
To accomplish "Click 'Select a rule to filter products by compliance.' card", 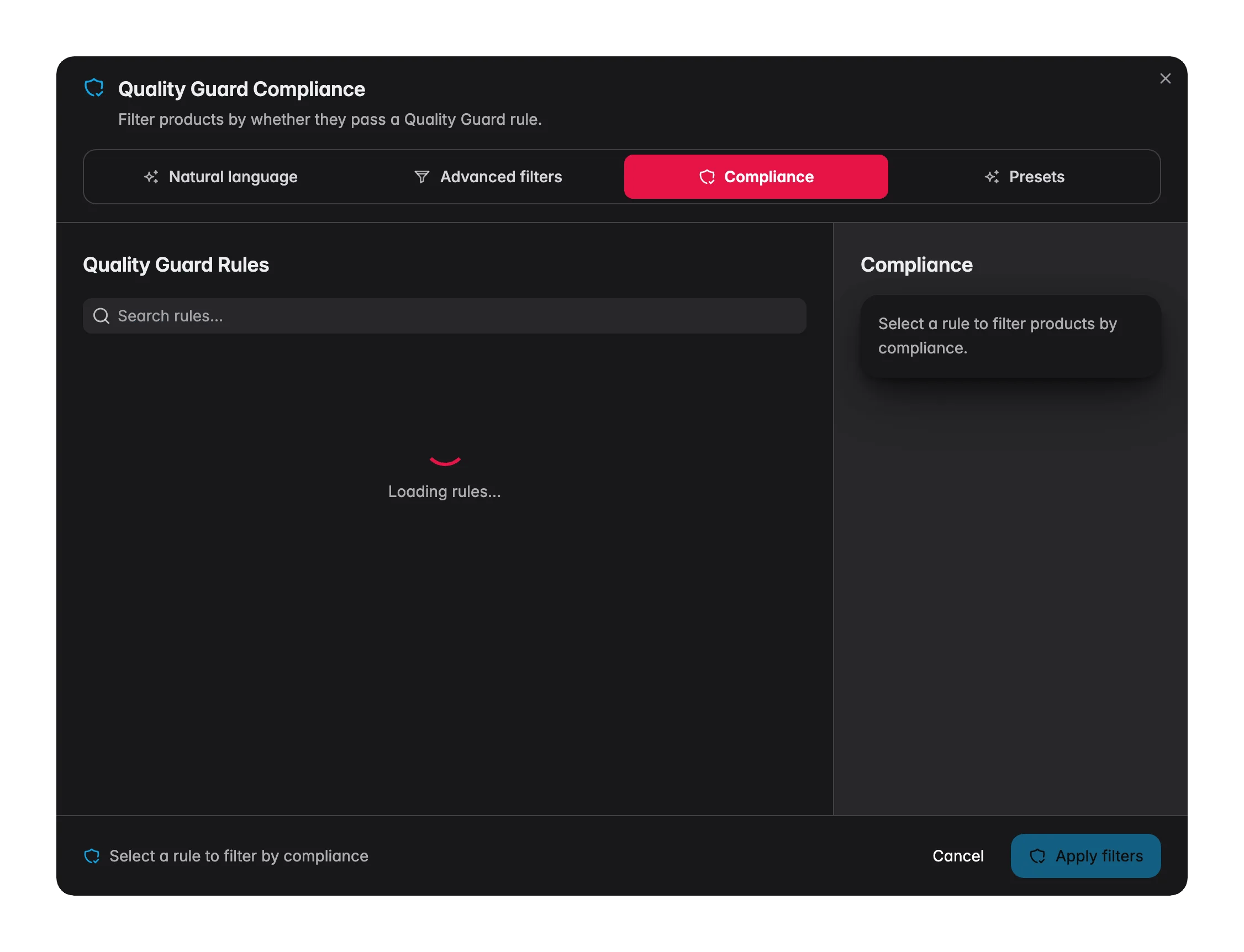I will pos(1010,336).
